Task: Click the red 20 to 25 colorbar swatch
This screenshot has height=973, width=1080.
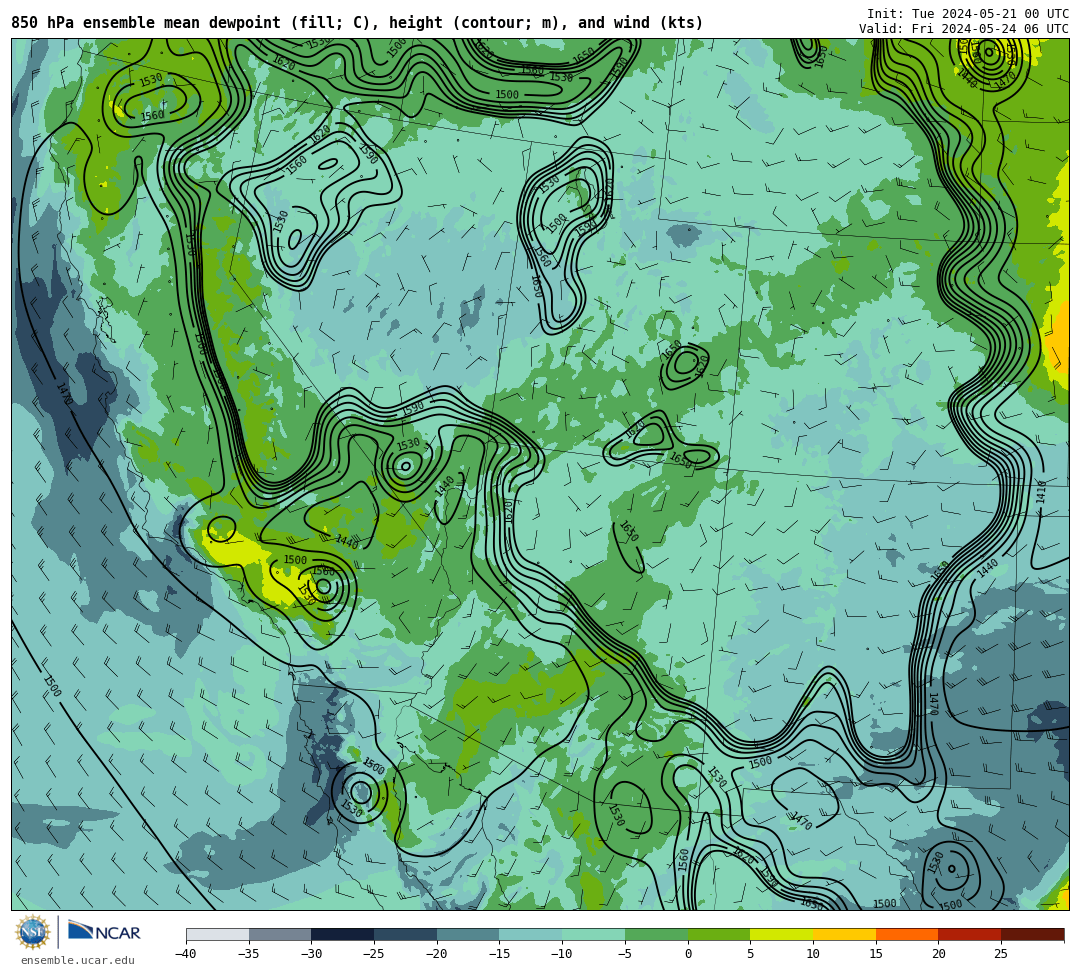Action: pos(970,934)
